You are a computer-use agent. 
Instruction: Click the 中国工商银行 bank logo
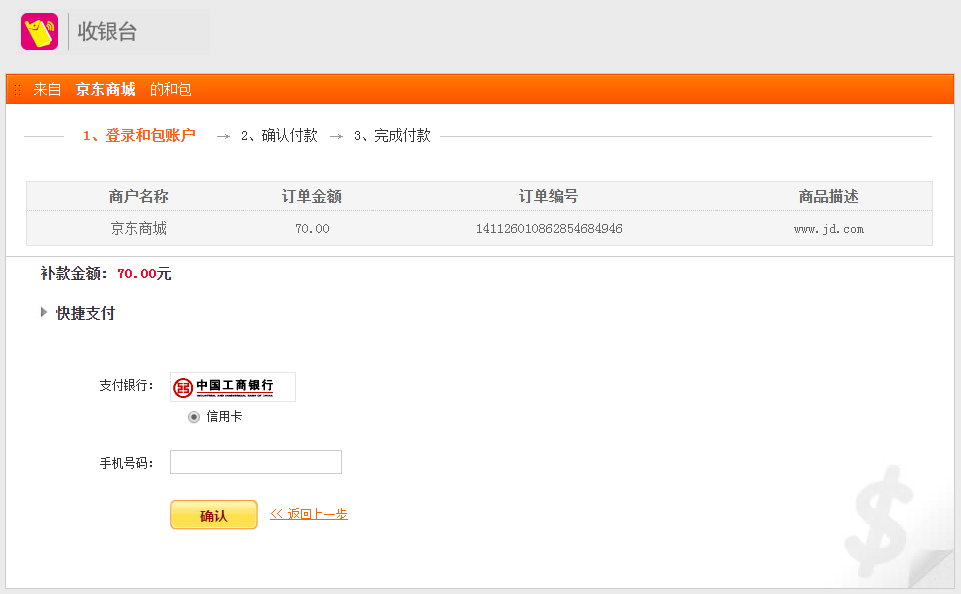point(233,387)
